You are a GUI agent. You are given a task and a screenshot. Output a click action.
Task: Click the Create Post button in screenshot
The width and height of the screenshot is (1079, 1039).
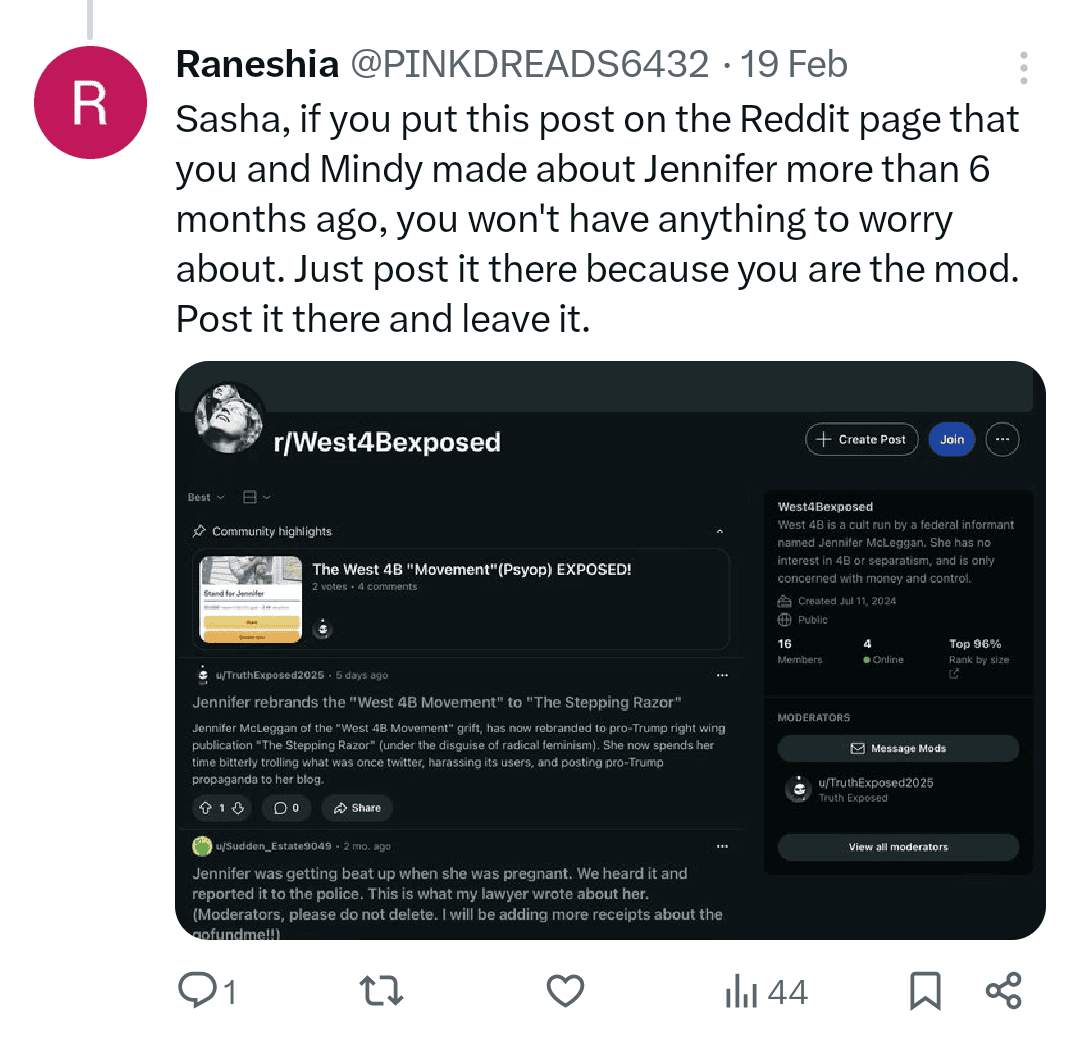pos(862,439)
